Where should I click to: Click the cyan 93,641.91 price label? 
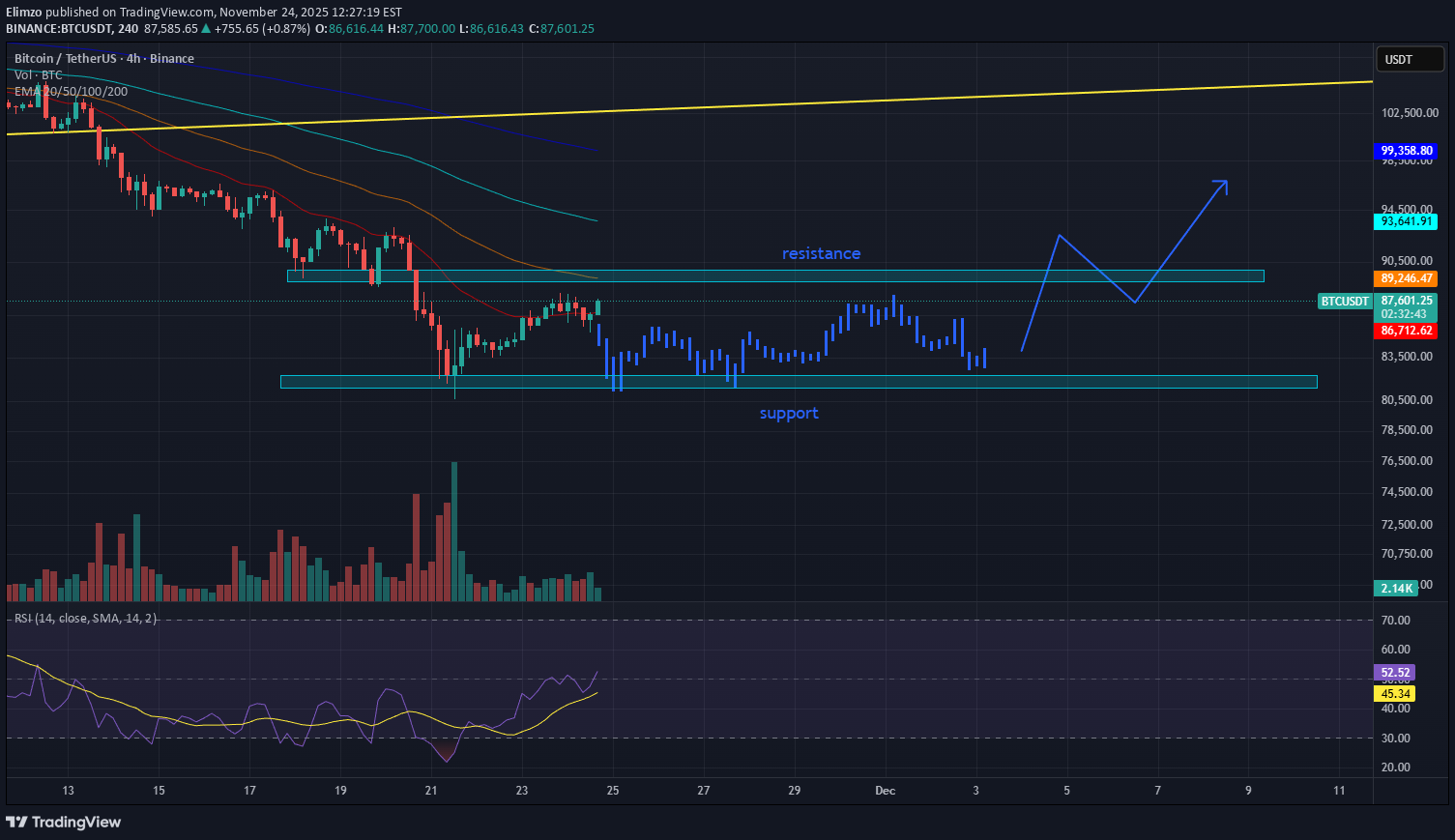pyautogui.click(x=1406, y=221)
